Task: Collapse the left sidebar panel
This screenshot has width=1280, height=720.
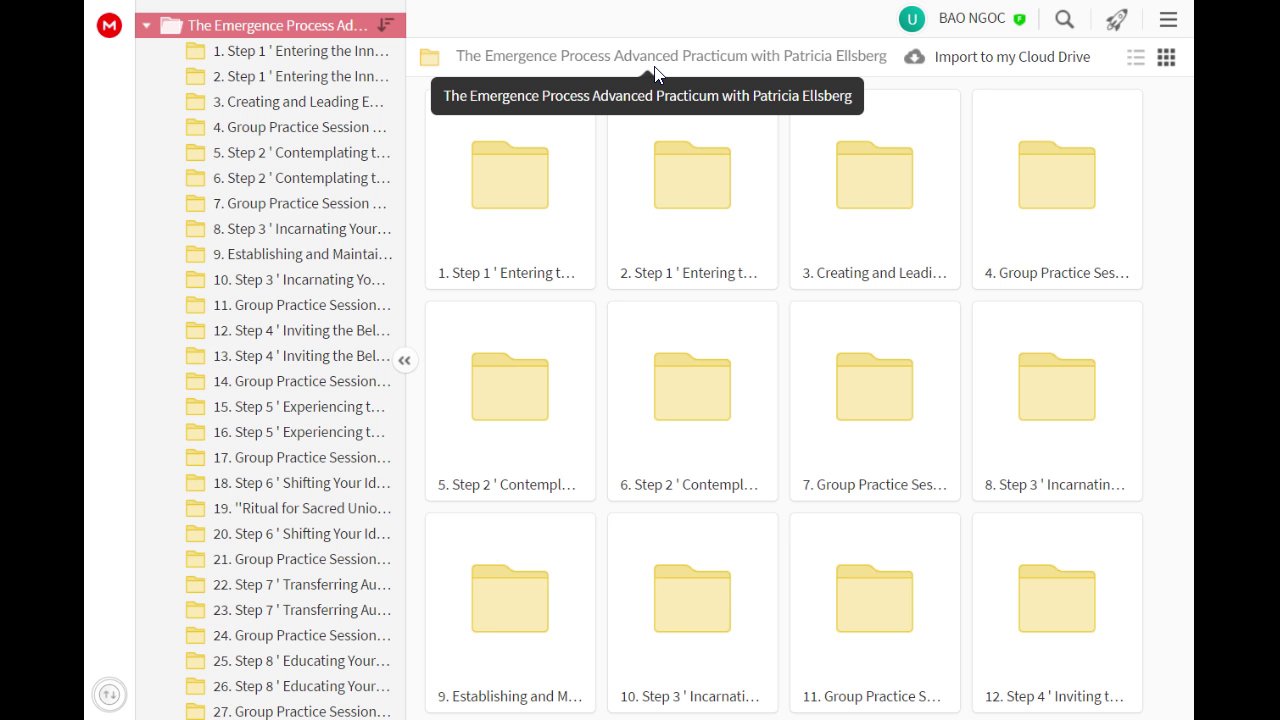Action: click(404, 361)
